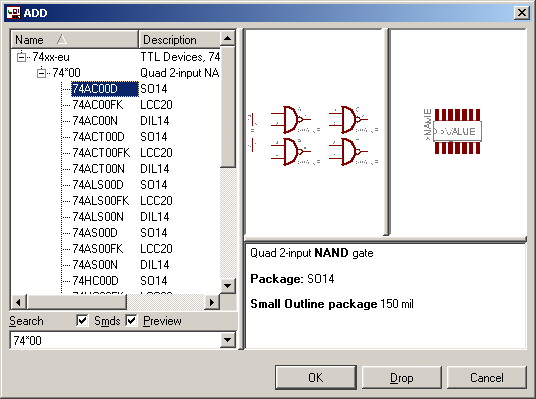Click the LCC20 description of 74AC00FK
This screenshot has height=399, width=536.
click(x=156, y=105)
